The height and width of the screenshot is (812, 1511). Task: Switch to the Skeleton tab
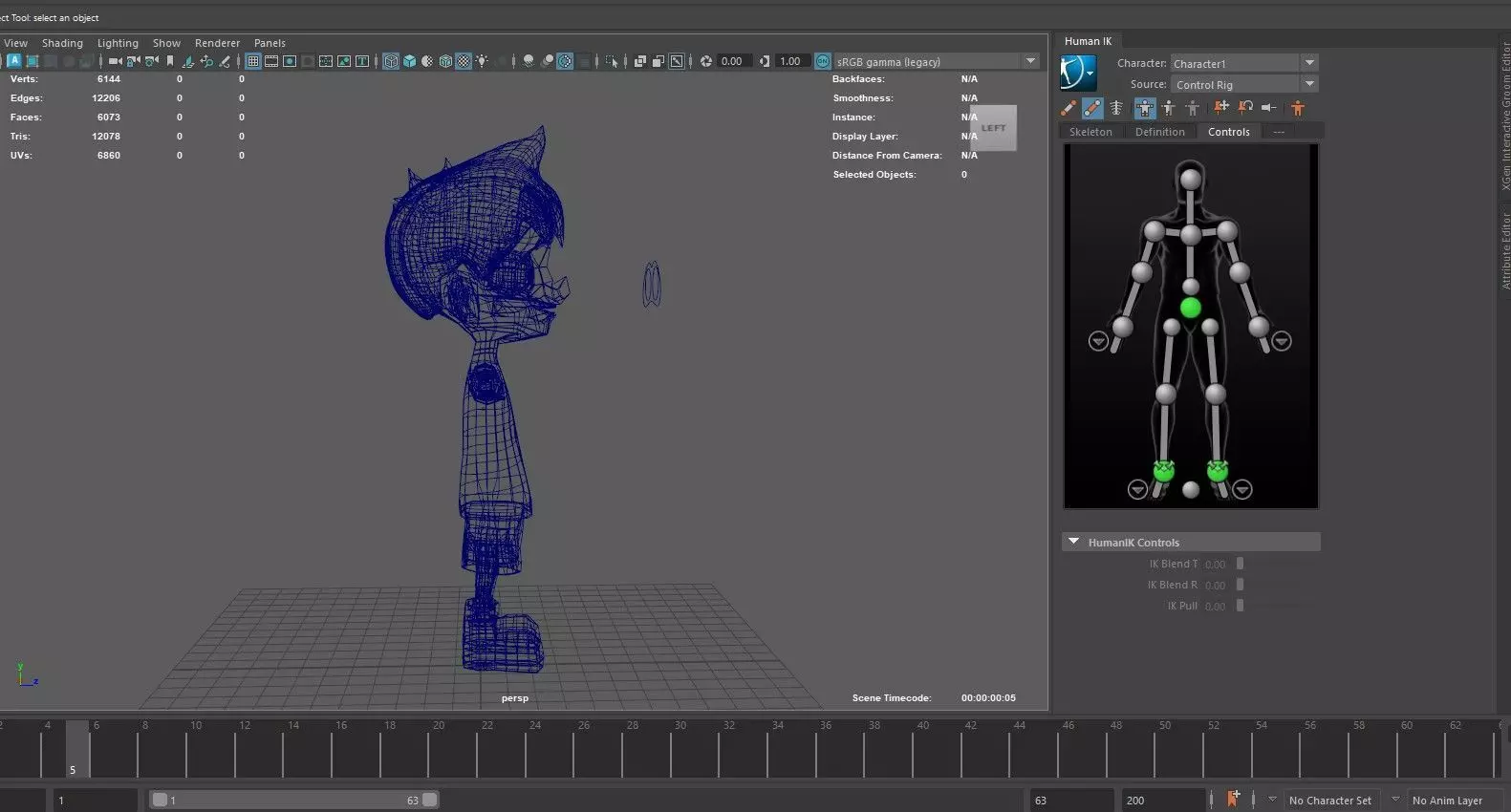coord(1090,132)
